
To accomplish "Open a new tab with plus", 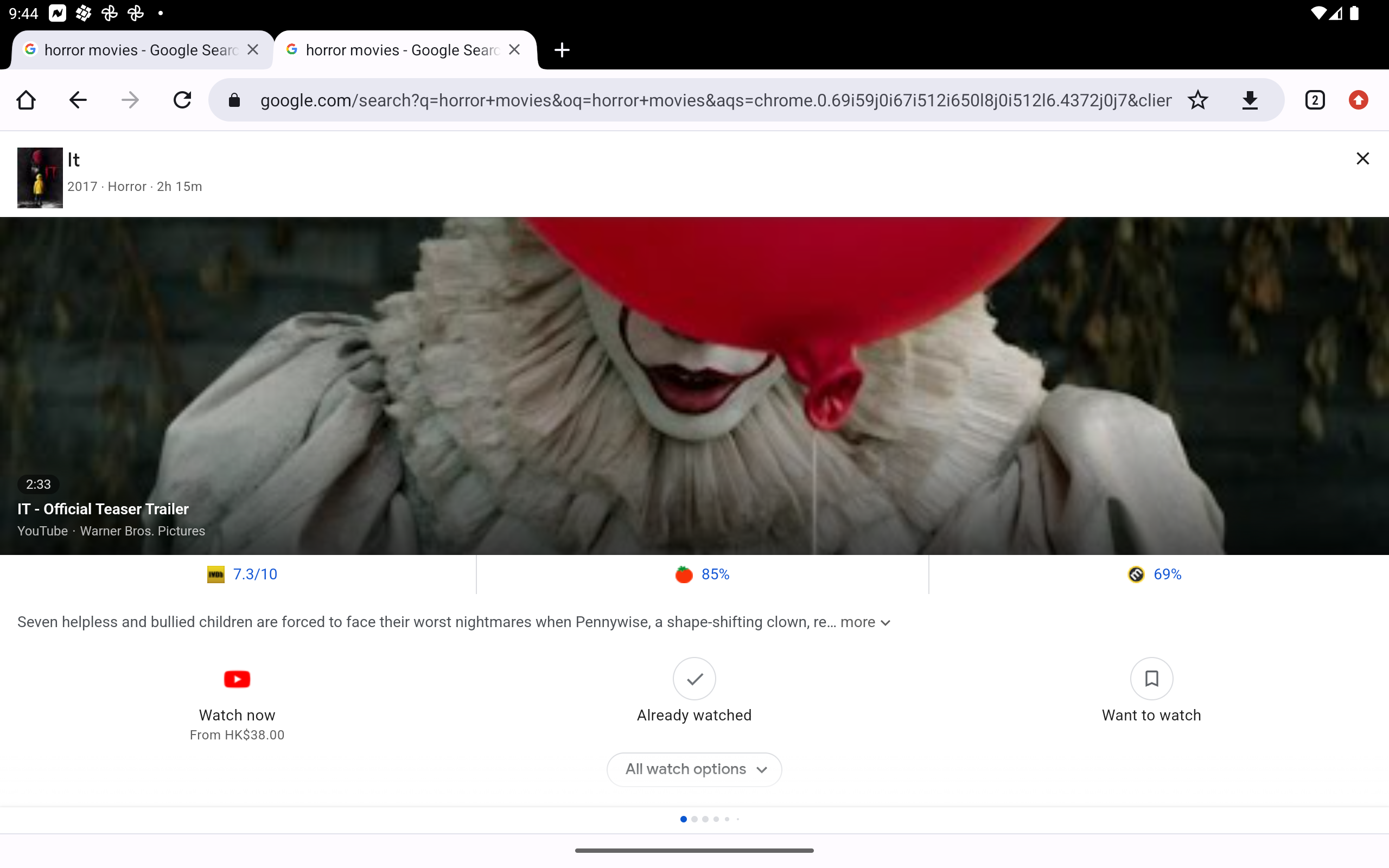I will pos(562,50).
